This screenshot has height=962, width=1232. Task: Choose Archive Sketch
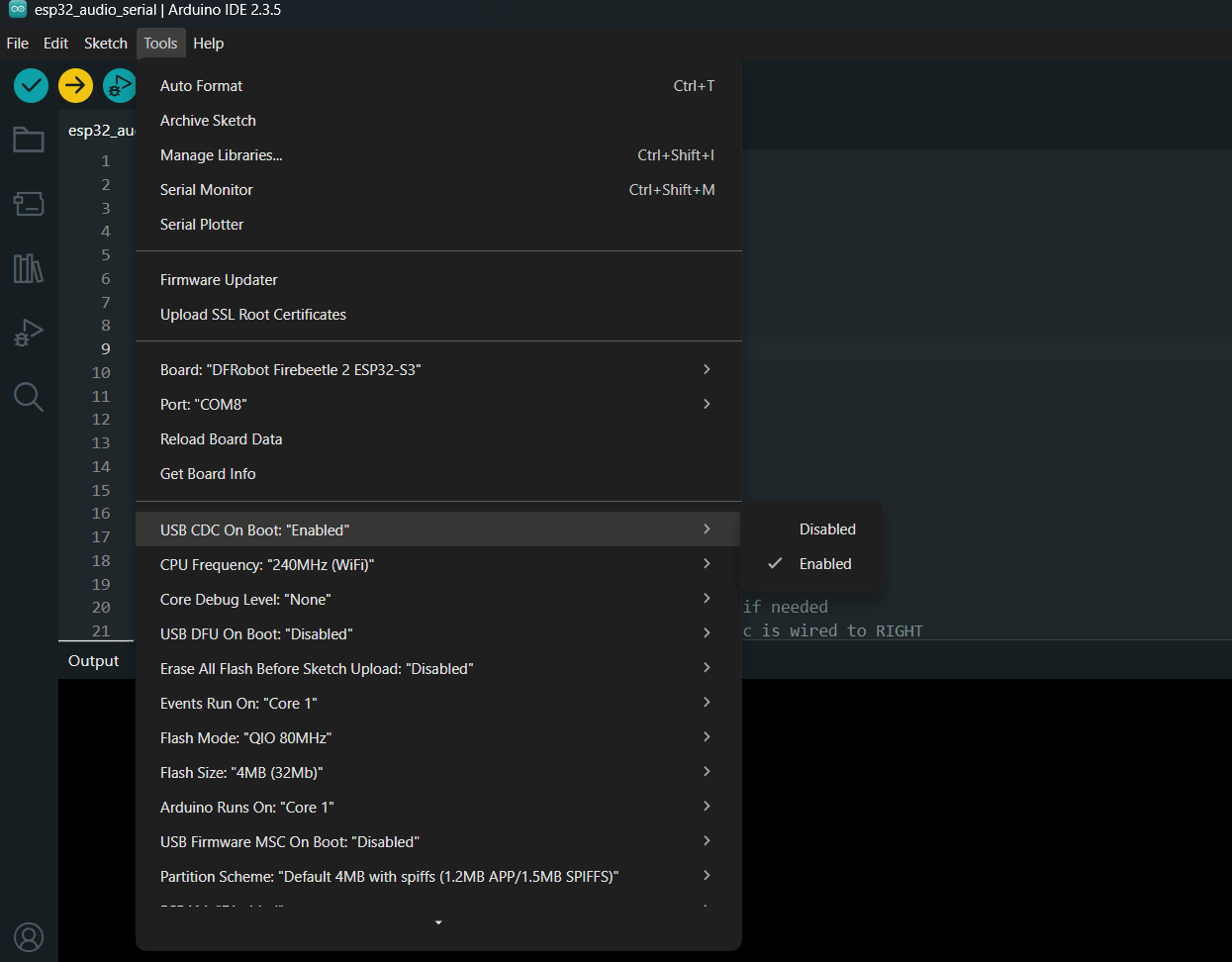pos(438,121)
